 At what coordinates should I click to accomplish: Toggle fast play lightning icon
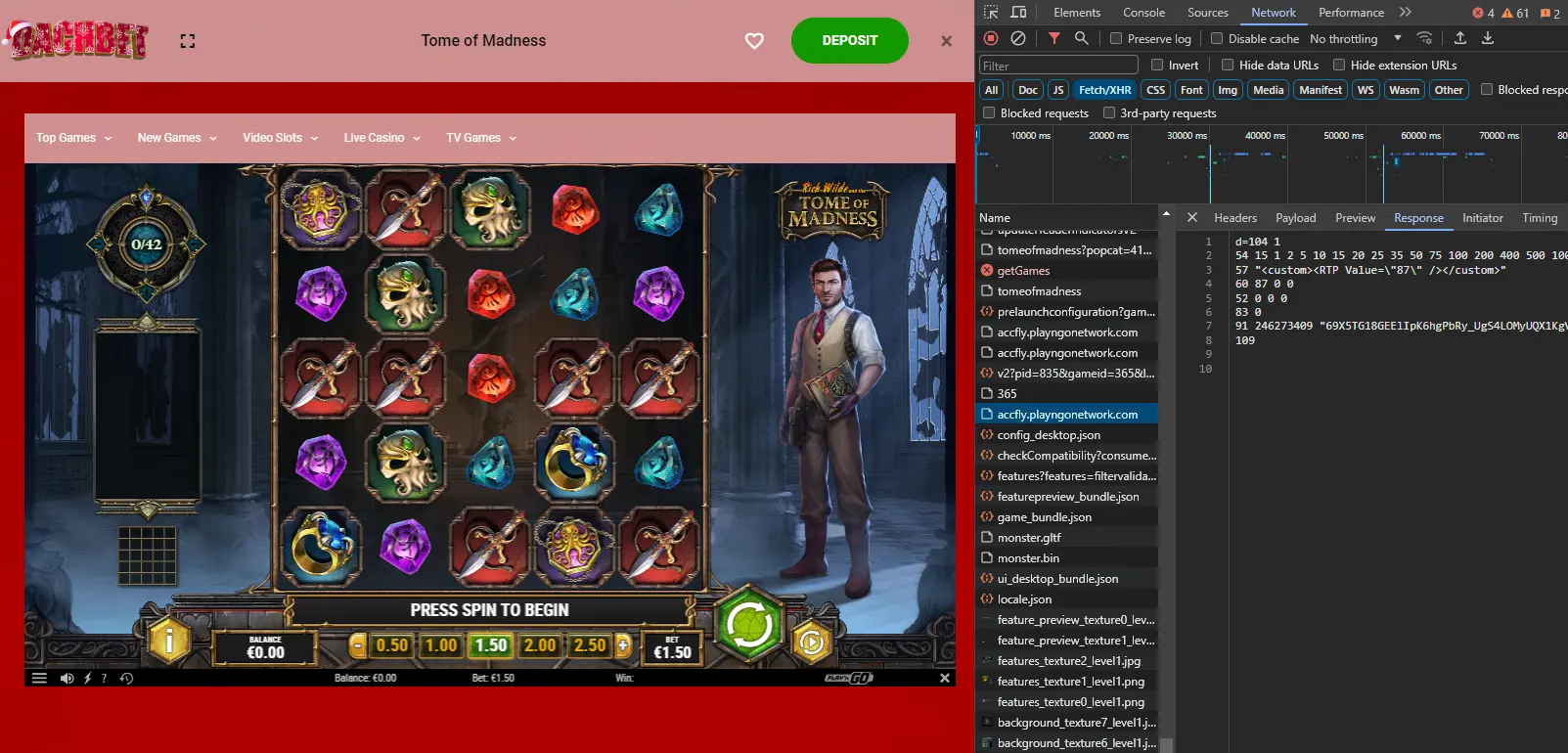[87, 678]
